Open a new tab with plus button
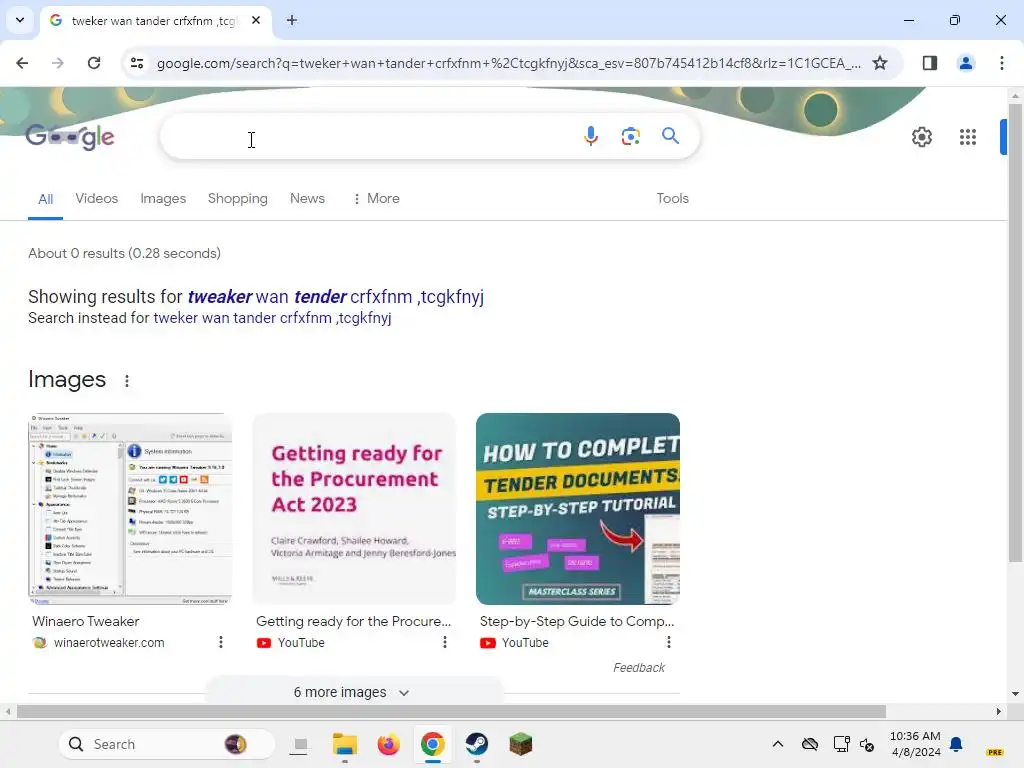This screenshot has width=1024, height=768. point(292,20)
